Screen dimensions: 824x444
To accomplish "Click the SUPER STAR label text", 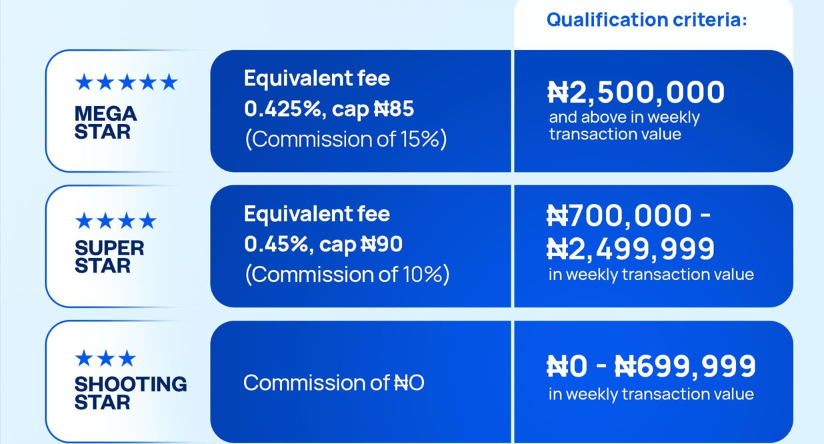I will click(109, 256).
